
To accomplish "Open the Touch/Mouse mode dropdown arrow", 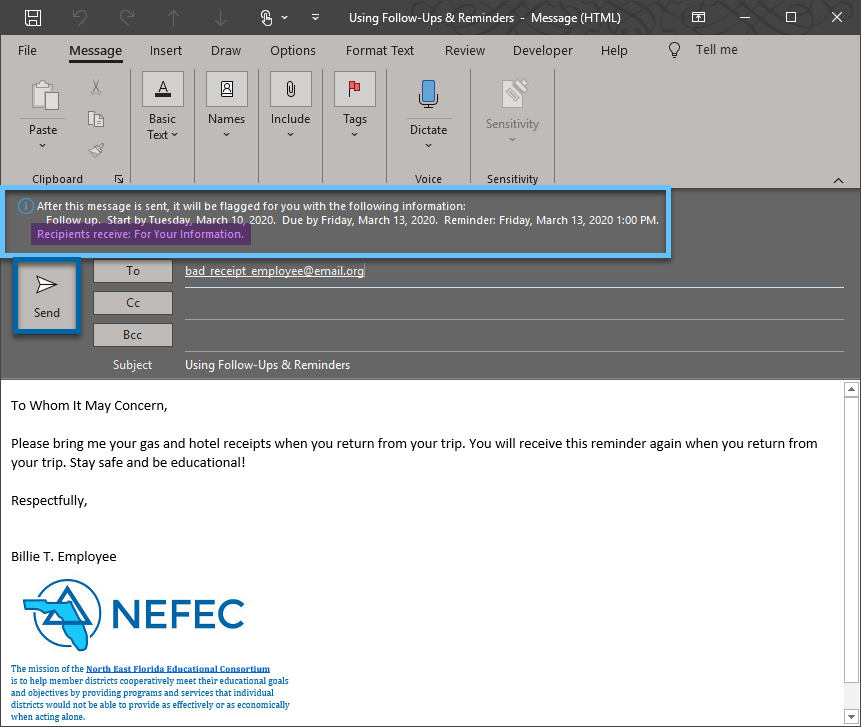I will [x=284, y=18].
